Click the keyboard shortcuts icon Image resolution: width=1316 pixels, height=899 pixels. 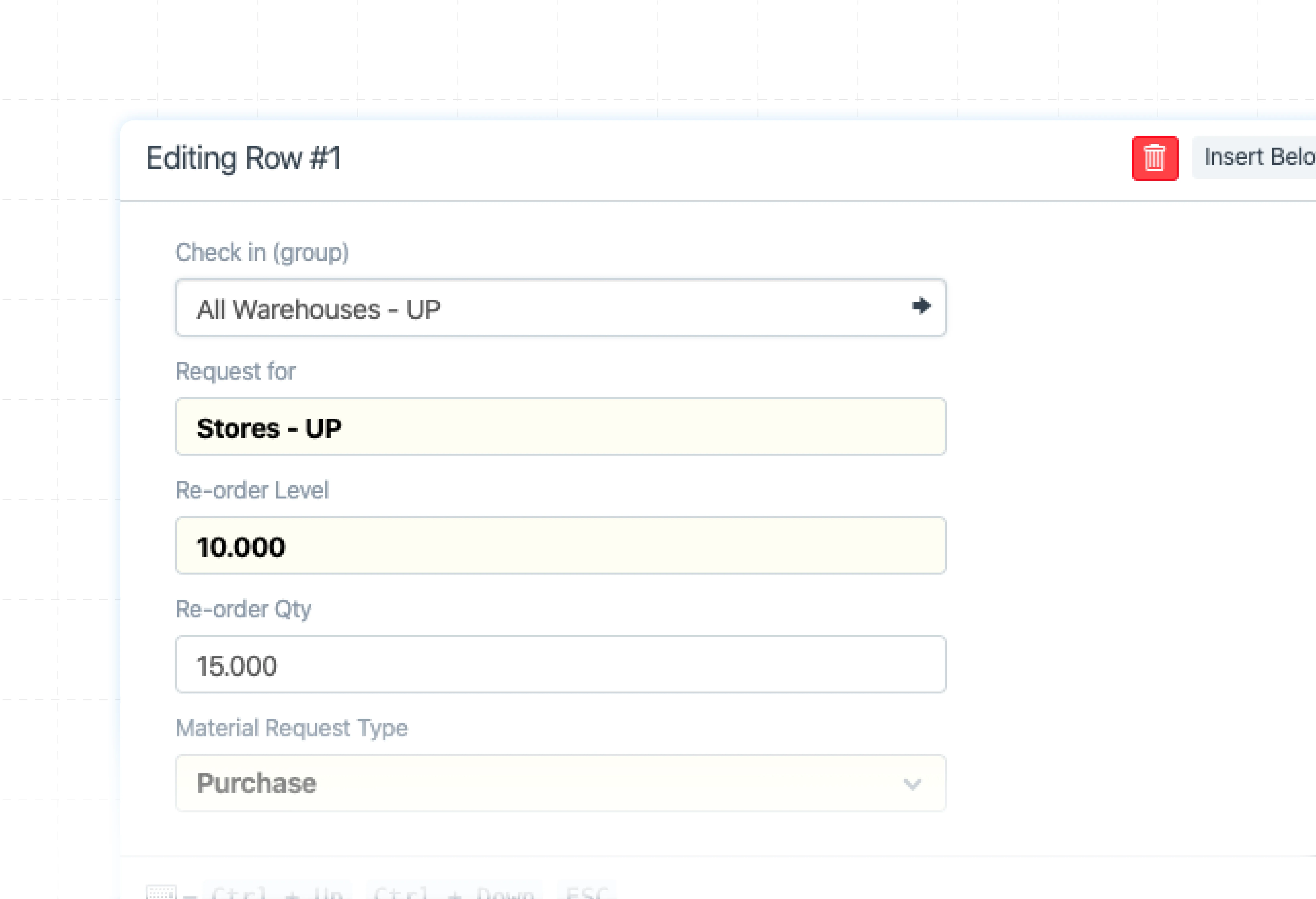161,893
